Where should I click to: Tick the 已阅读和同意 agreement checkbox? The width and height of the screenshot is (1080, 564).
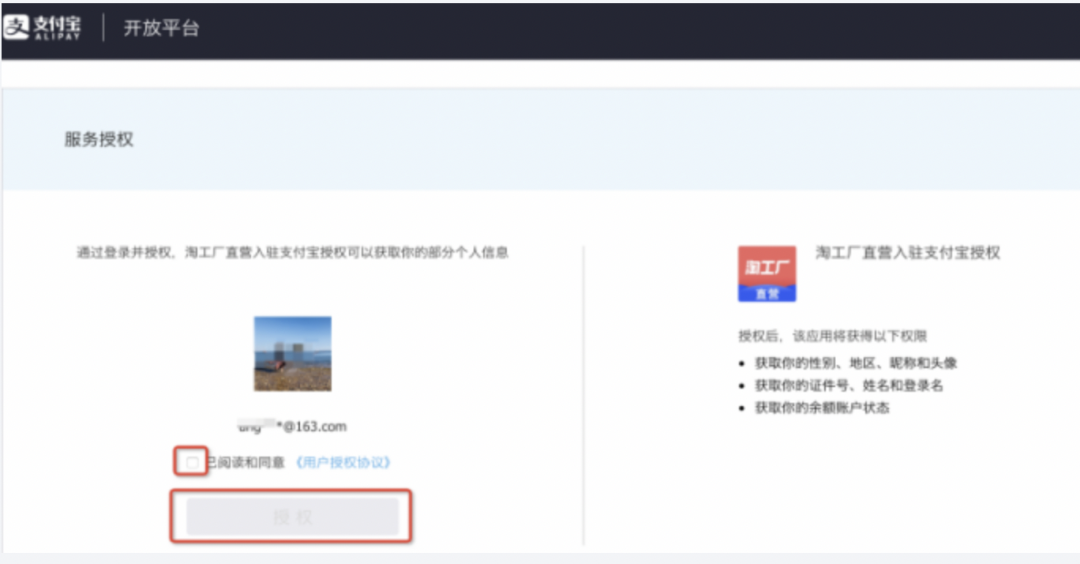coord(191,462)
